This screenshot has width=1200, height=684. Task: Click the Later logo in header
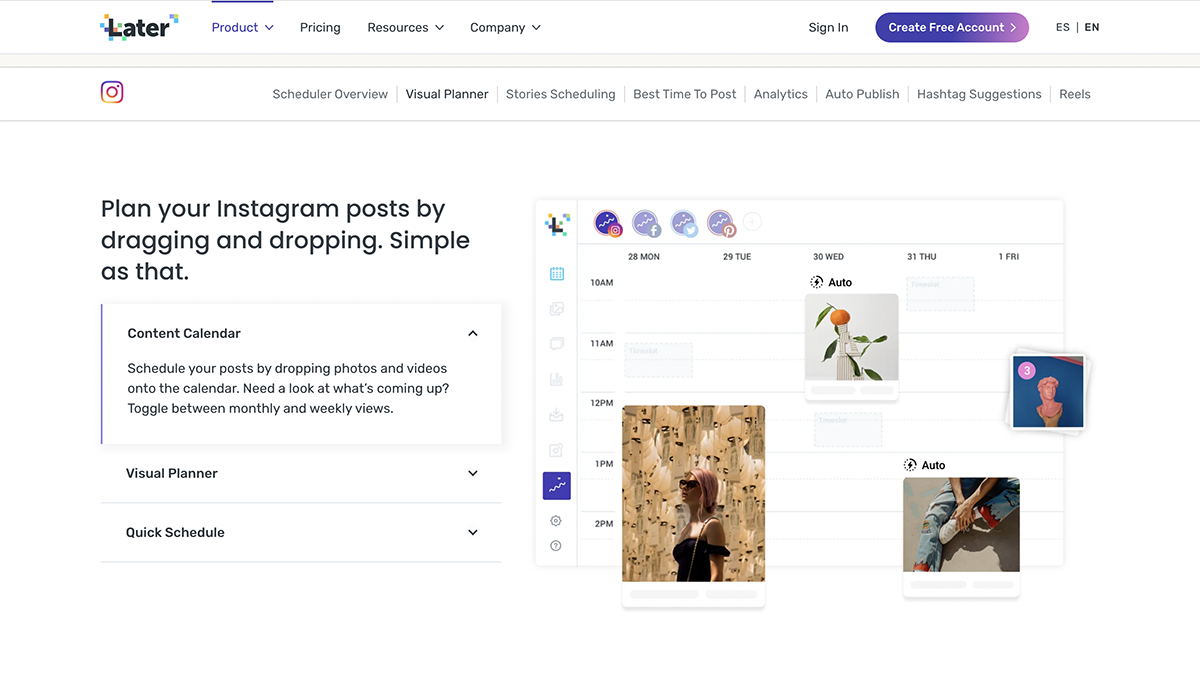pyautogui.click(x=140, y=27)
